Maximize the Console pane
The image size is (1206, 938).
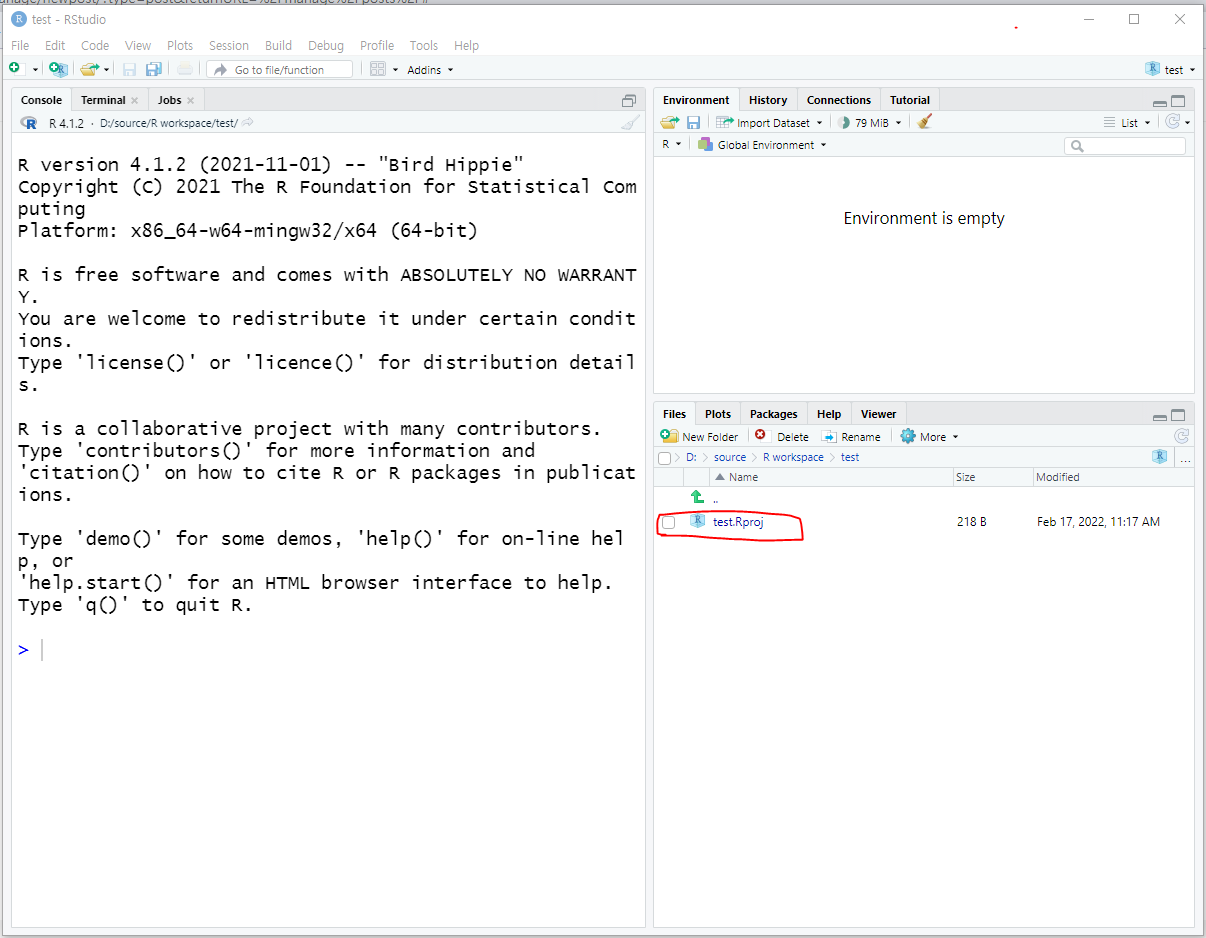[x=629, y=100]
